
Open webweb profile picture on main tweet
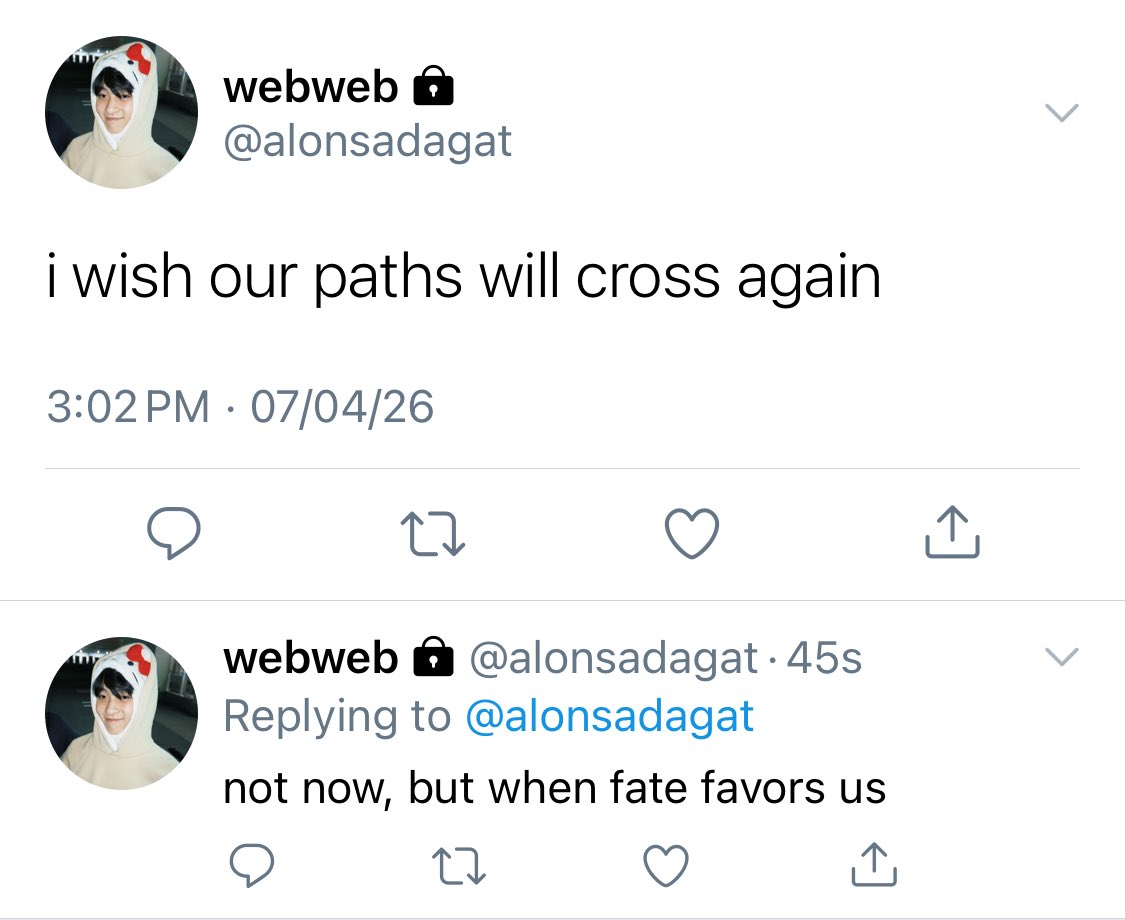pyautogui.click(x=121, y=113)
